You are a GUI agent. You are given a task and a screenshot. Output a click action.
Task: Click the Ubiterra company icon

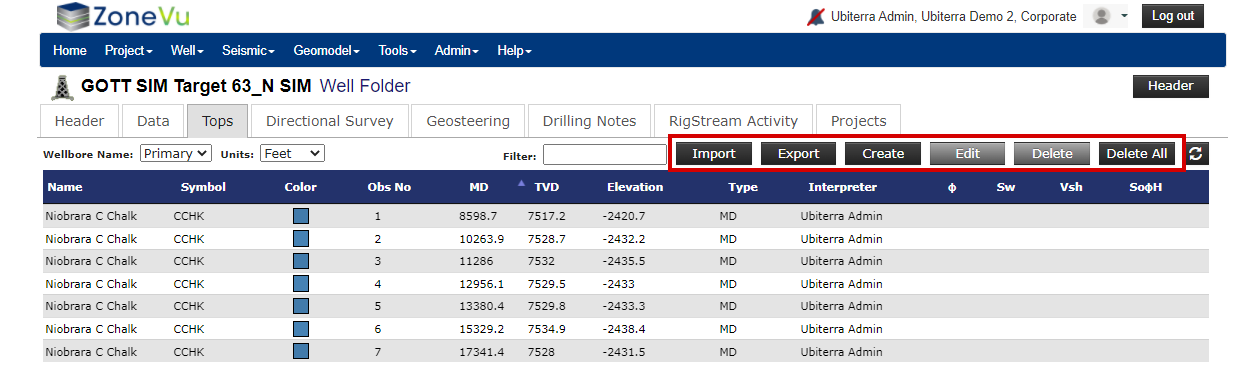(816, 16)
